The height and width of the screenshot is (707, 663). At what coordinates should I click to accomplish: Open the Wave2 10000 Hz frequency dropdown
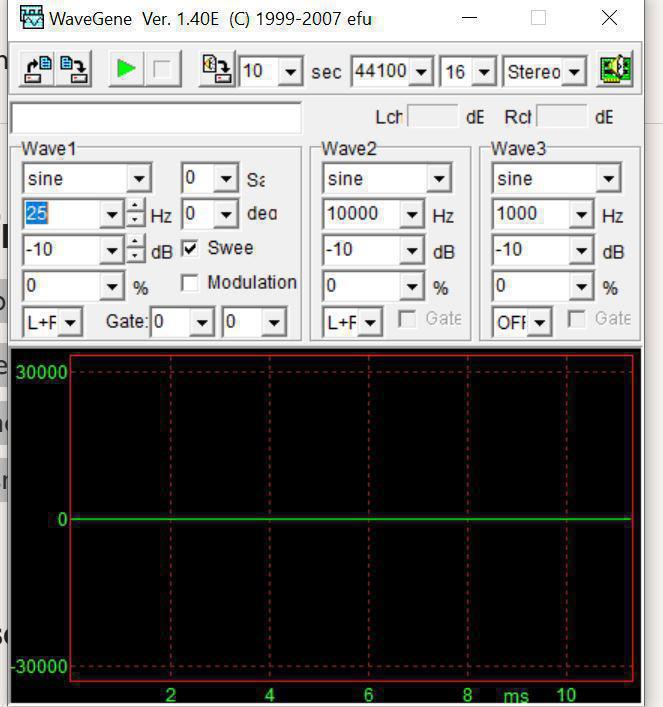tap(411, 215)
